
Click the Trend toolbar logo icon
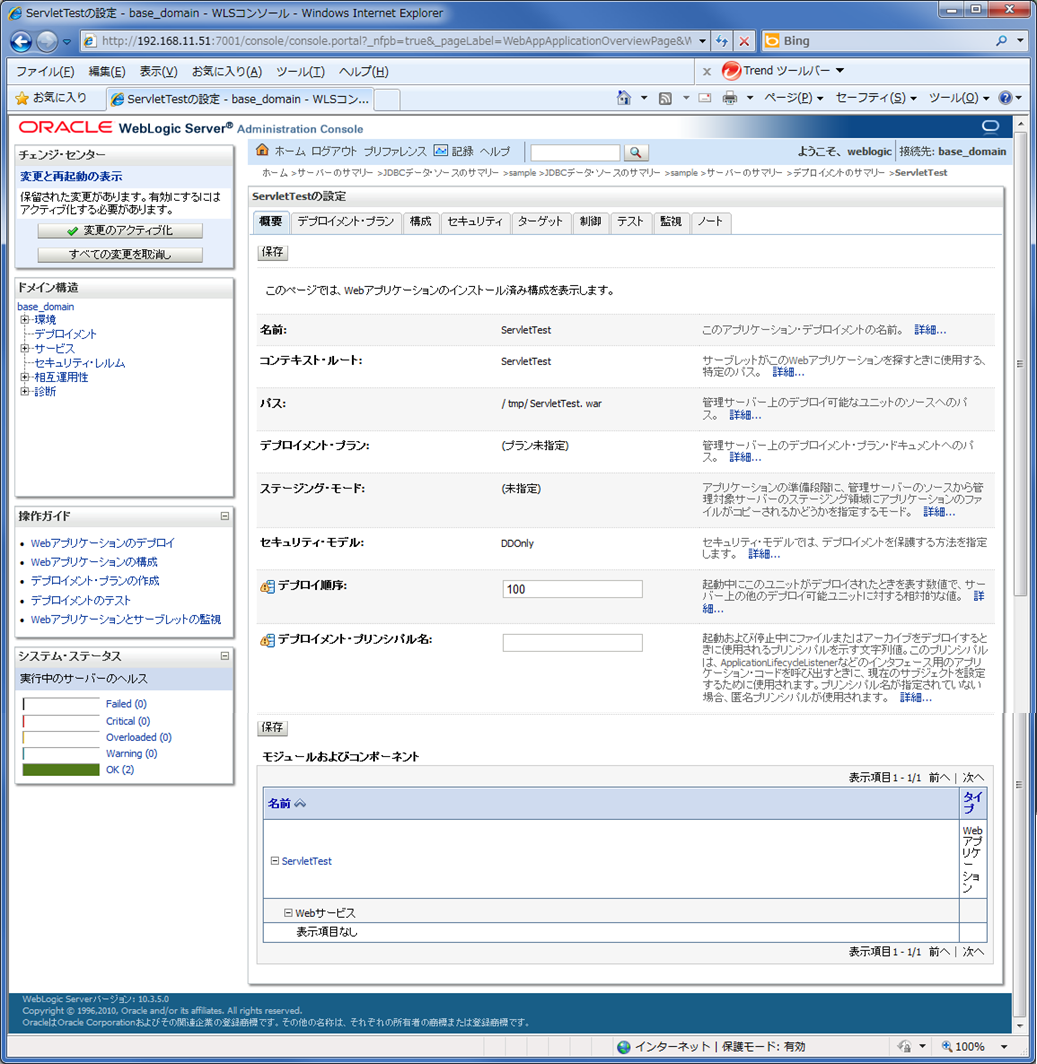click(x=731, y=71)
